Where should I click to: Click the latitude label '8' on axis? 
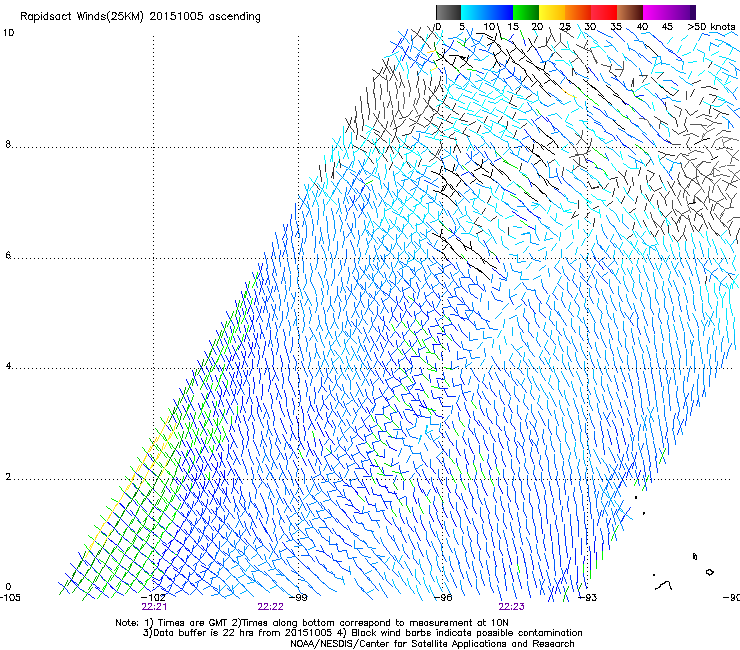coord(8,144)
